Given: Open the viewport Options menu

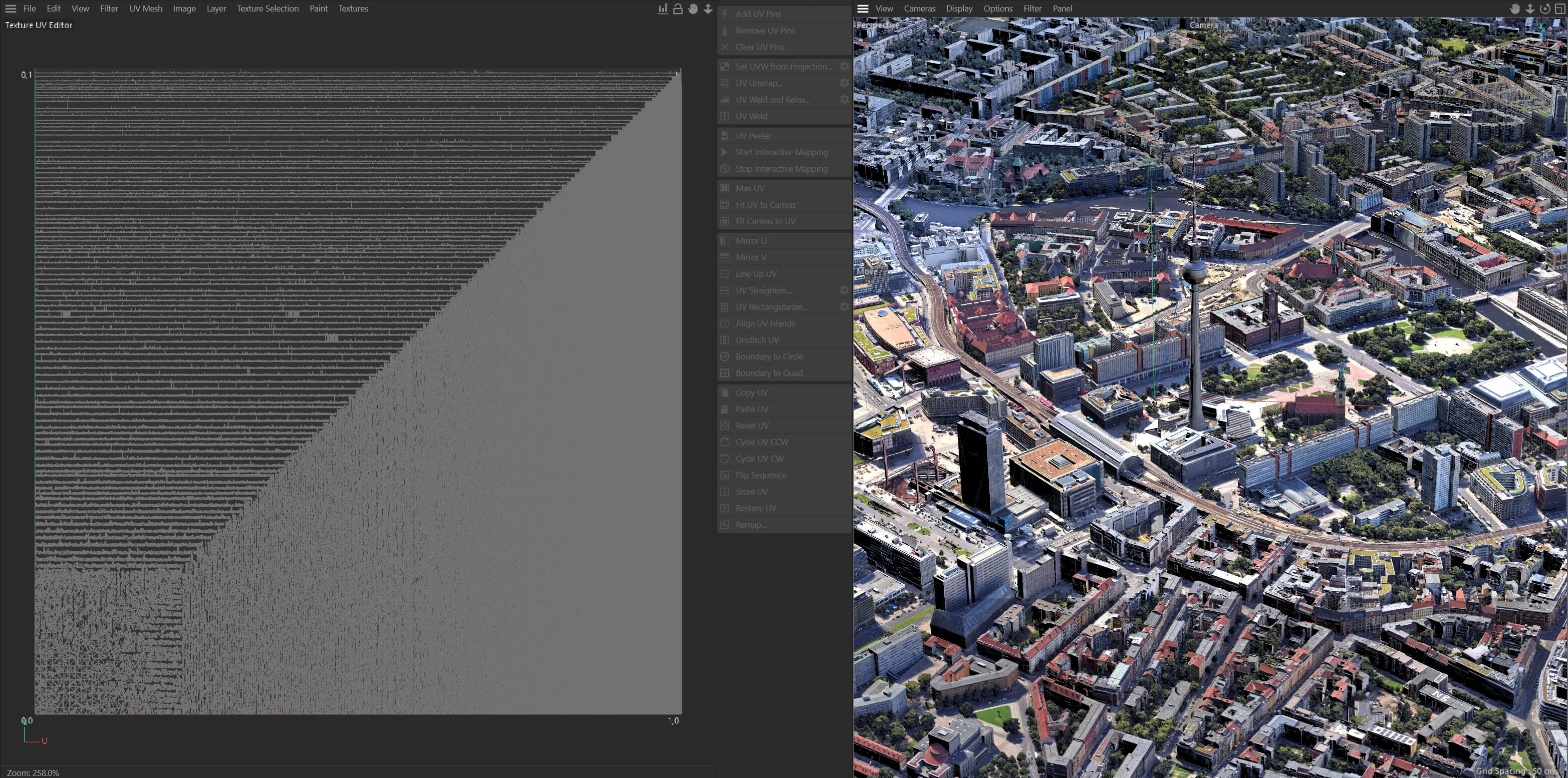Looking at the screenshot, I should tap(998, 9).
